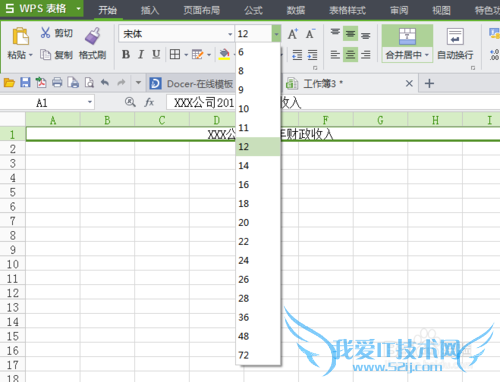Open the 审阅 ribbon tab
Image resolution: width=500 pixels, height=382 pixels.
click(x=399, y=10)
